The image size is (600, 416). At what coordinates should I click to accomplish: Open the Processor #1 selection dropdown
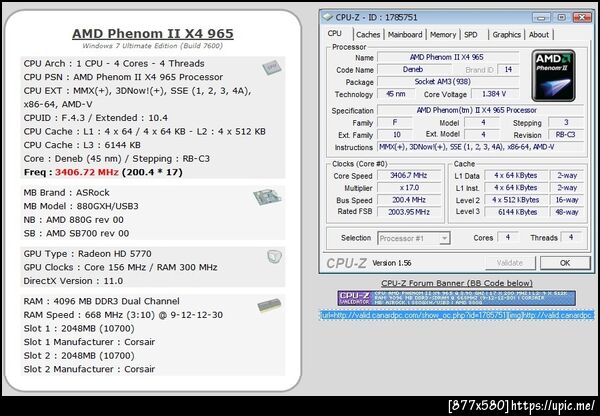pos(414,238)
